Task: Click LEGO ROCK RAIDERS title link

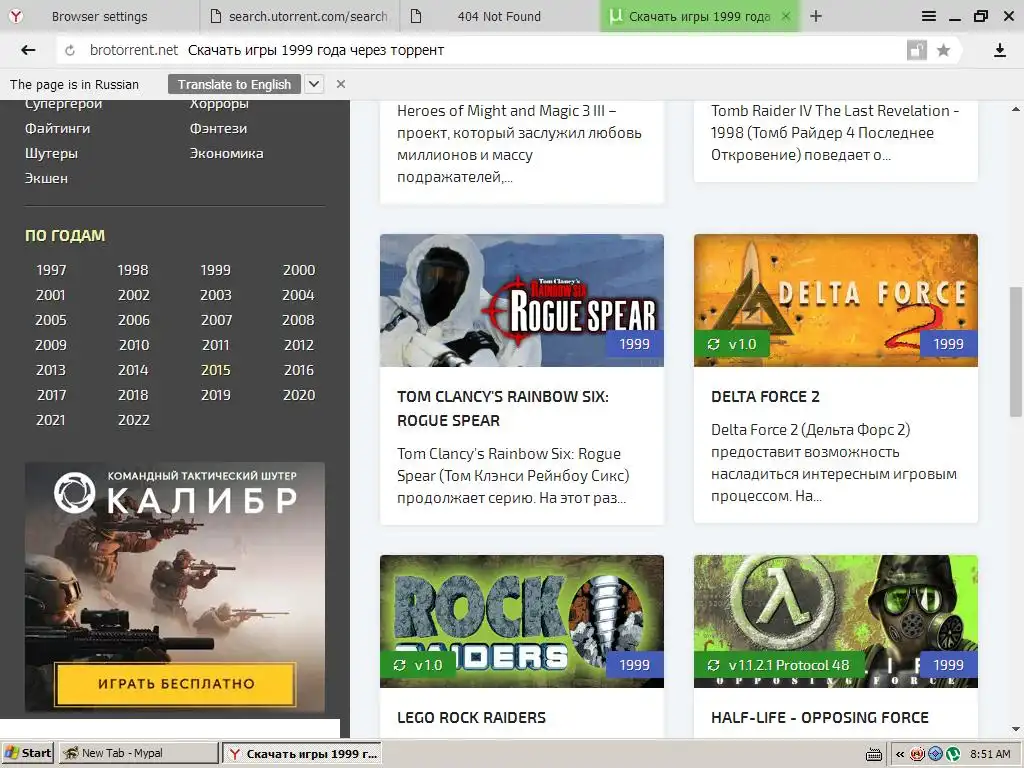Action: click(x=471, y=717)
